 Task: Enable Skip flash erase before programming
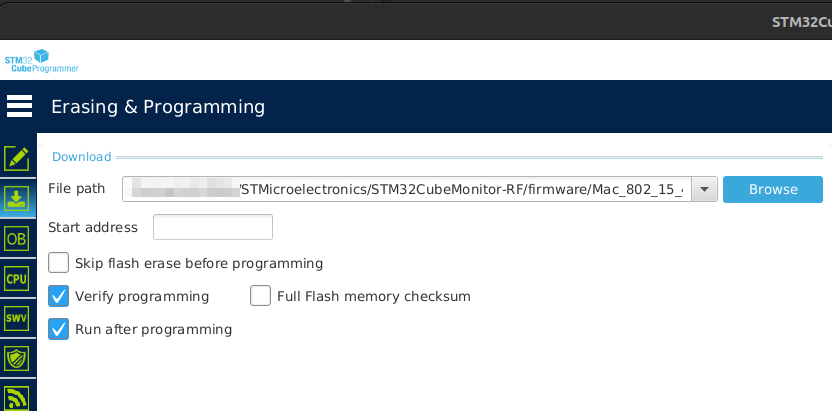[x=59, y=263]
